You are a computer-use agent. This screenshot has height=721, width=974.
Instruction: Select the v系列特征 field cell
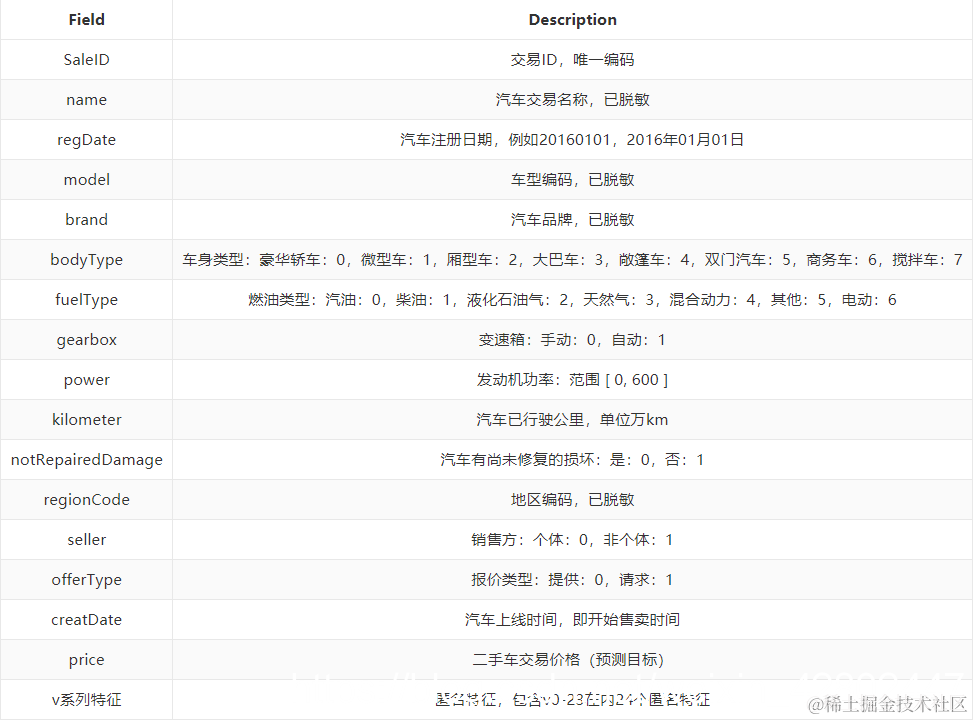pos(86,700)
